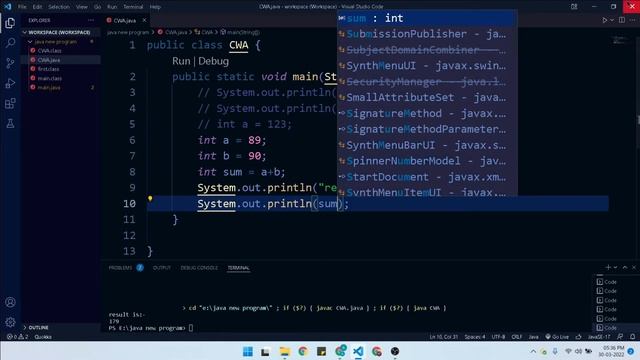Switch to the DEBUG CONSOLE tab
640x360 pixels.
click(x=199, y=268)
